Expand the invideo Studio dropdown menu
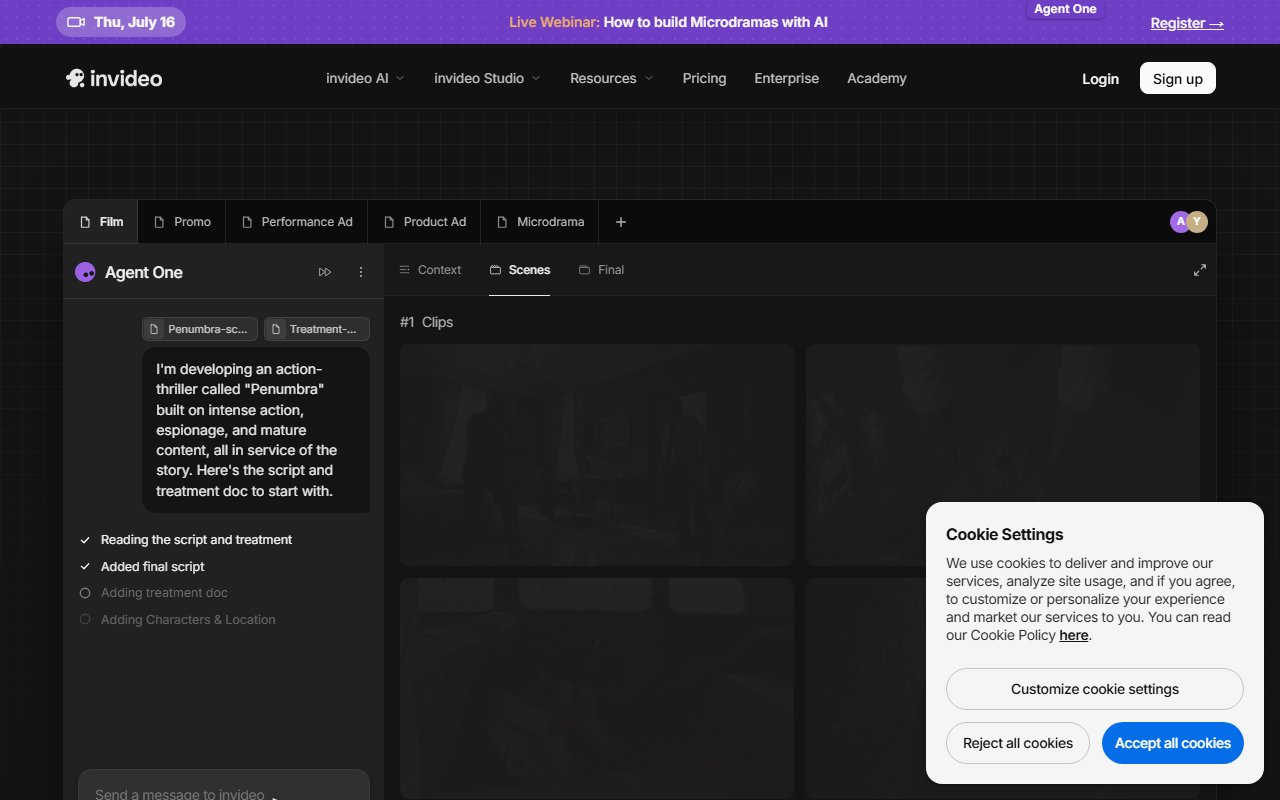This screenshot has width=1280, height=800. pyautogui.click(x=487, y=78)
